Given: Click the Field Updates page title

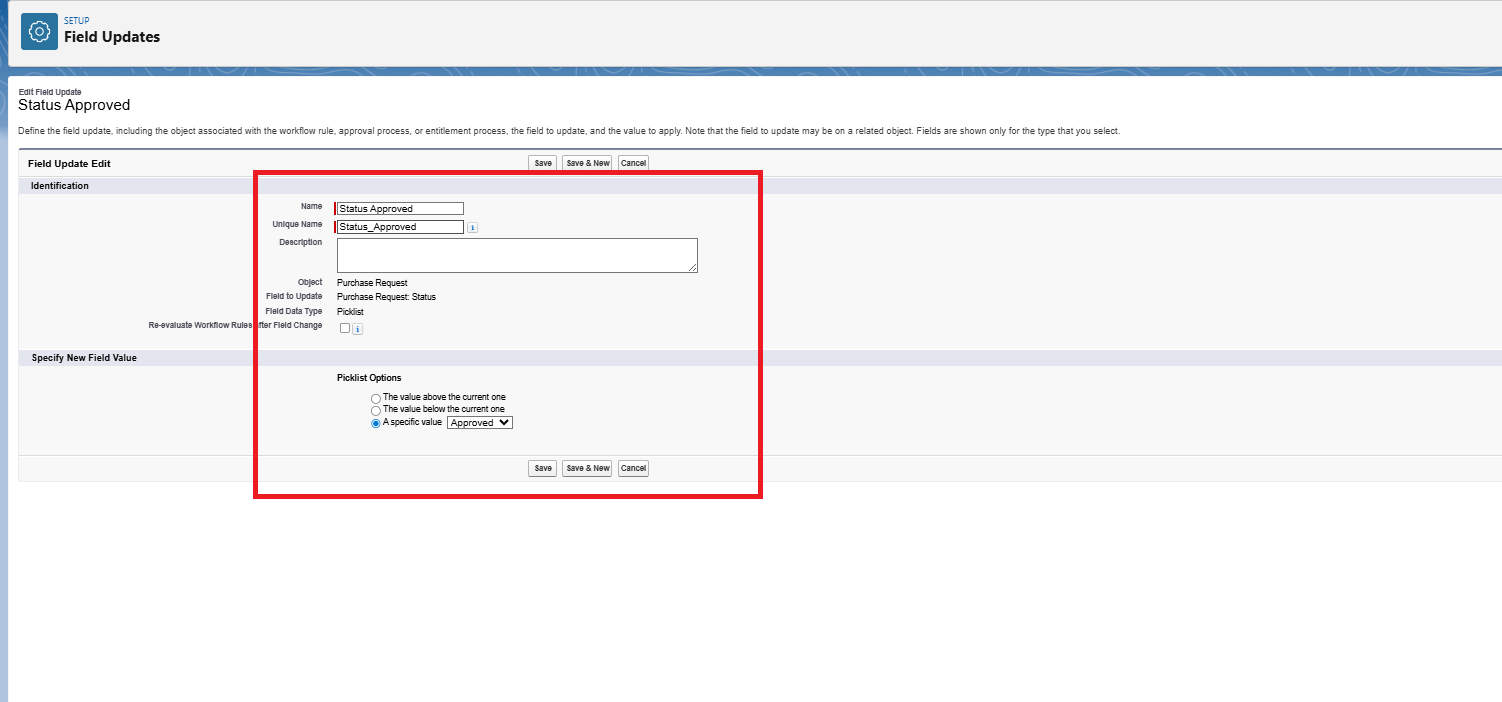Looking at the screenshot, I should [x=112, y=37].
